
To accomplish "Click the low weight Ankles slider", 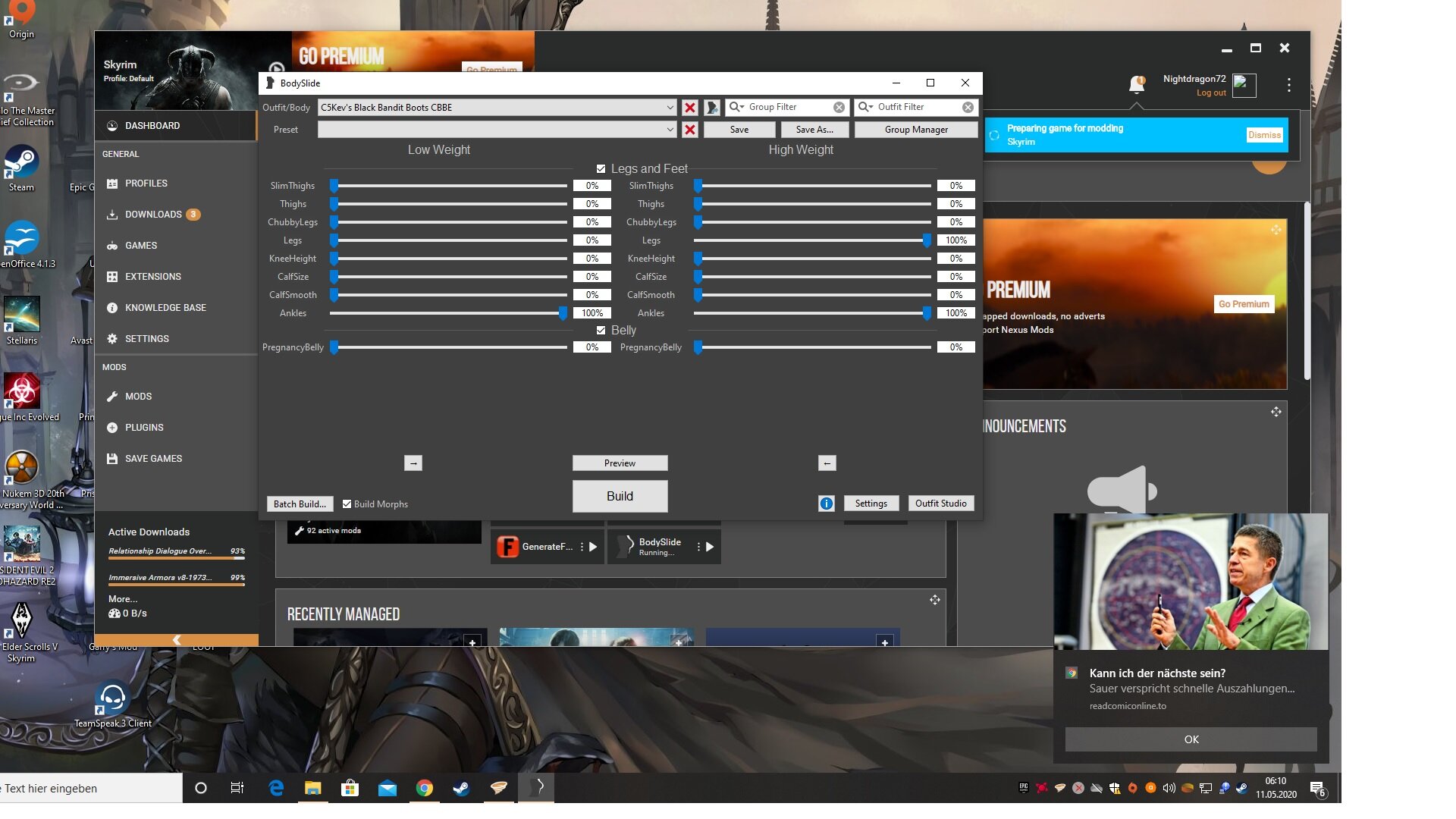I will 448,313.
